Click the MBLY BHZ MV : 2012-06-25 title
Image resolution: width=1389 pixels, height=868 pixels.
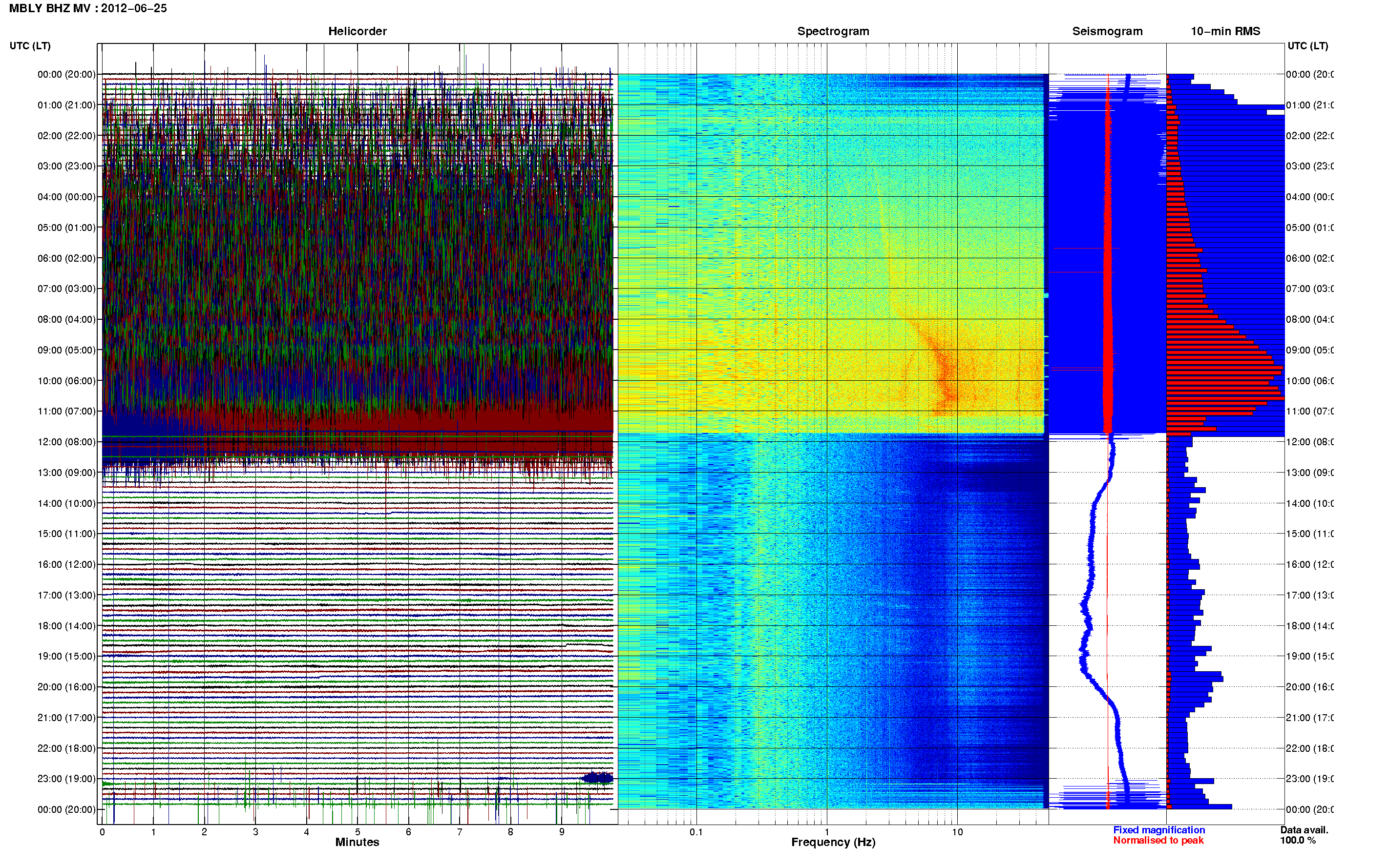coord(88,9)
